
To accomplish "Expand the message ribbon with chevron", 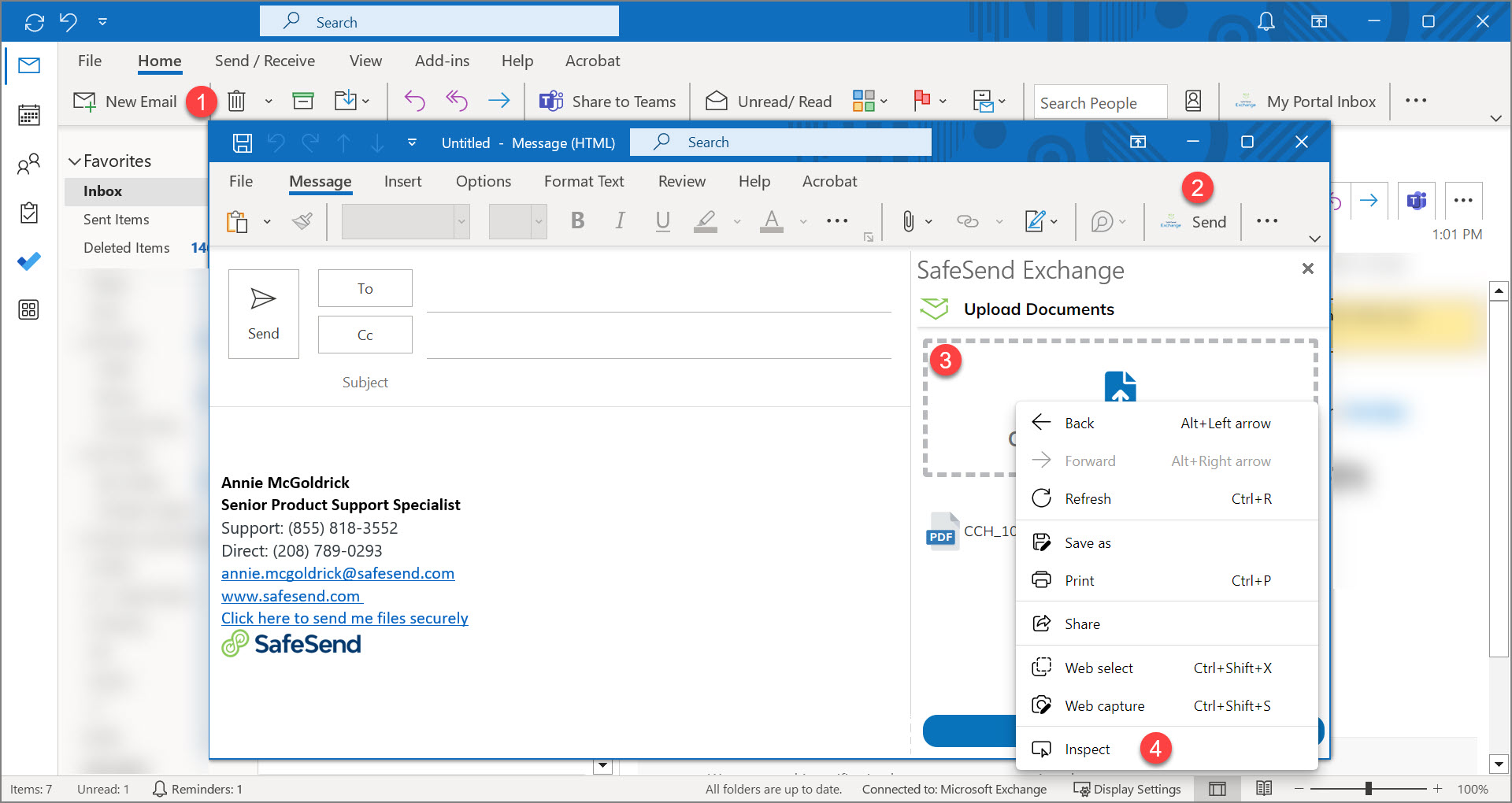I will pyautogui.click(x=1314, y=239).
